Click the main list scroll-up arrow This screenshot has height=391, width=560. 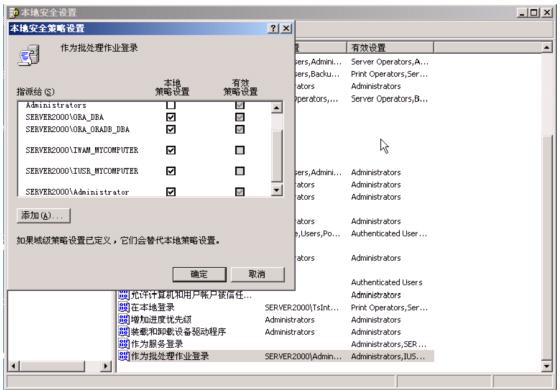pos(546,47)
